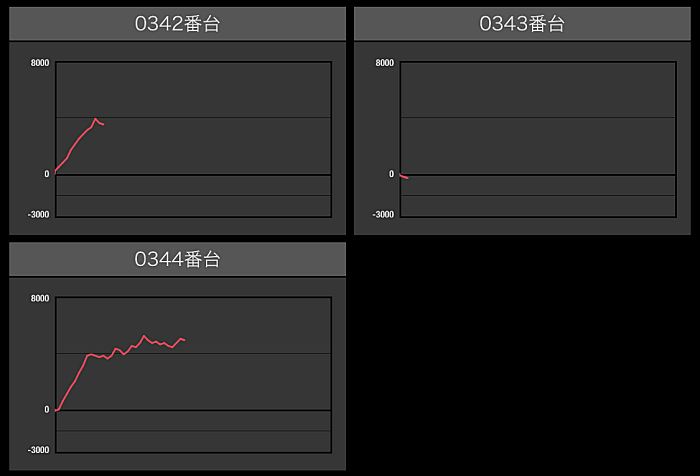Click the -3000 label on 0343番台 chart
Viewport: 700px width, 476px height.
coord(383,214)
